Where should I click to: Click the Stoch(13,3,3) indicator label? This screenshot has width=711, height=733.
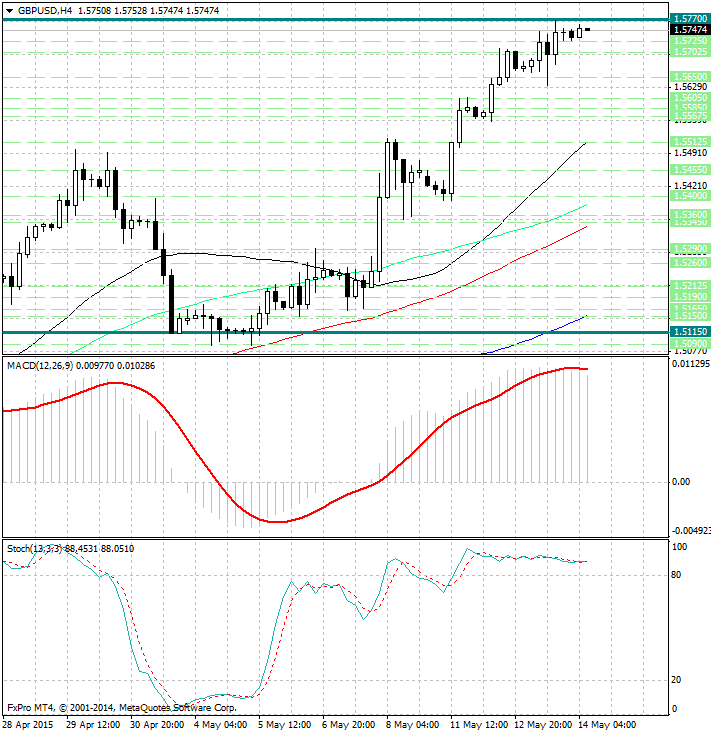point(34,548)
